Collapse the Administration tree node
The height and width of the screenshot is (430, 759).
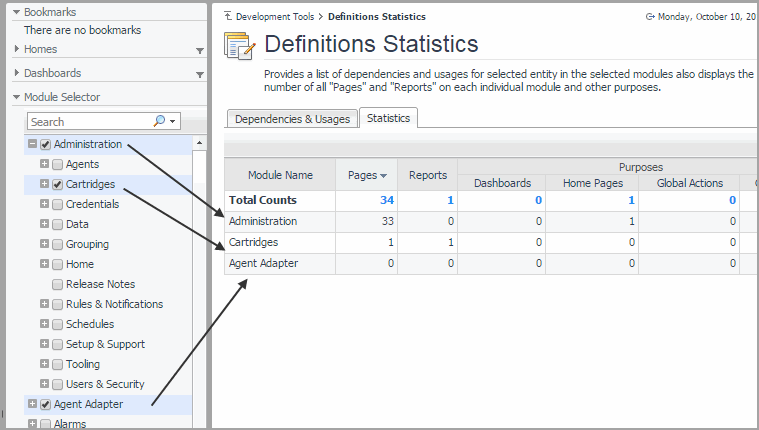point(33,144)
